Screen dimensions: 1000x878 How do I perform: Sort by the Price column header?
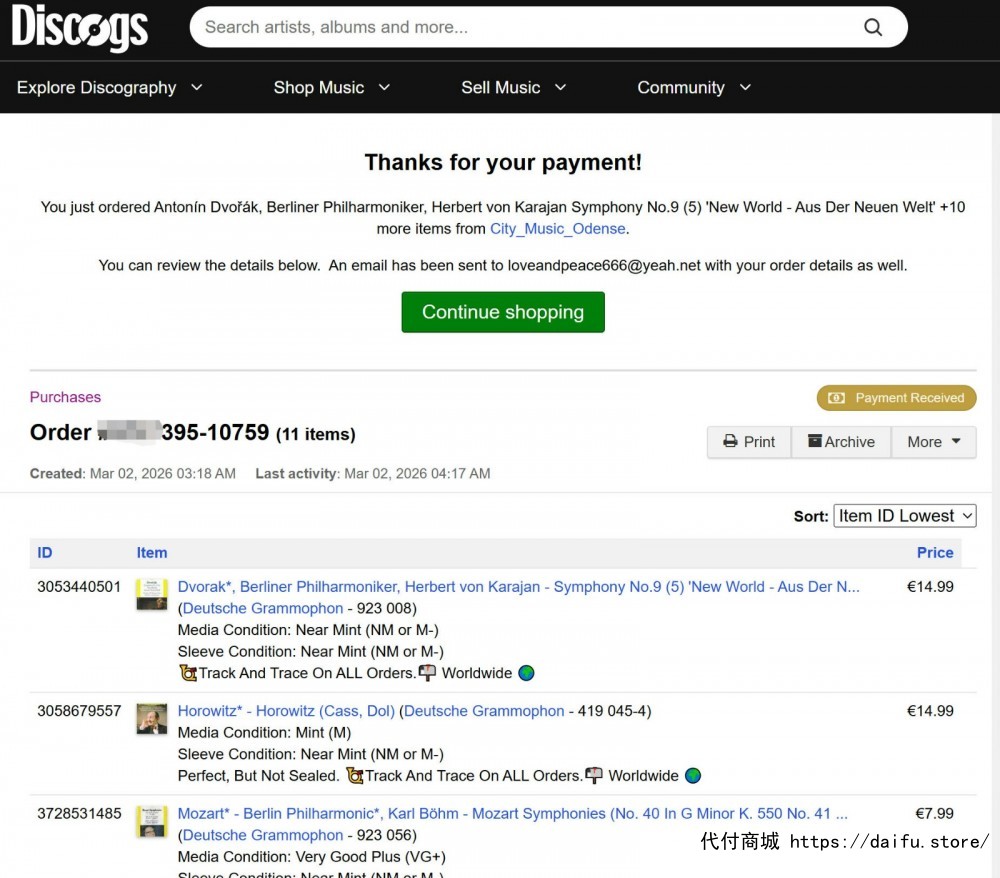pyautogui.click(x=934, y=553)
